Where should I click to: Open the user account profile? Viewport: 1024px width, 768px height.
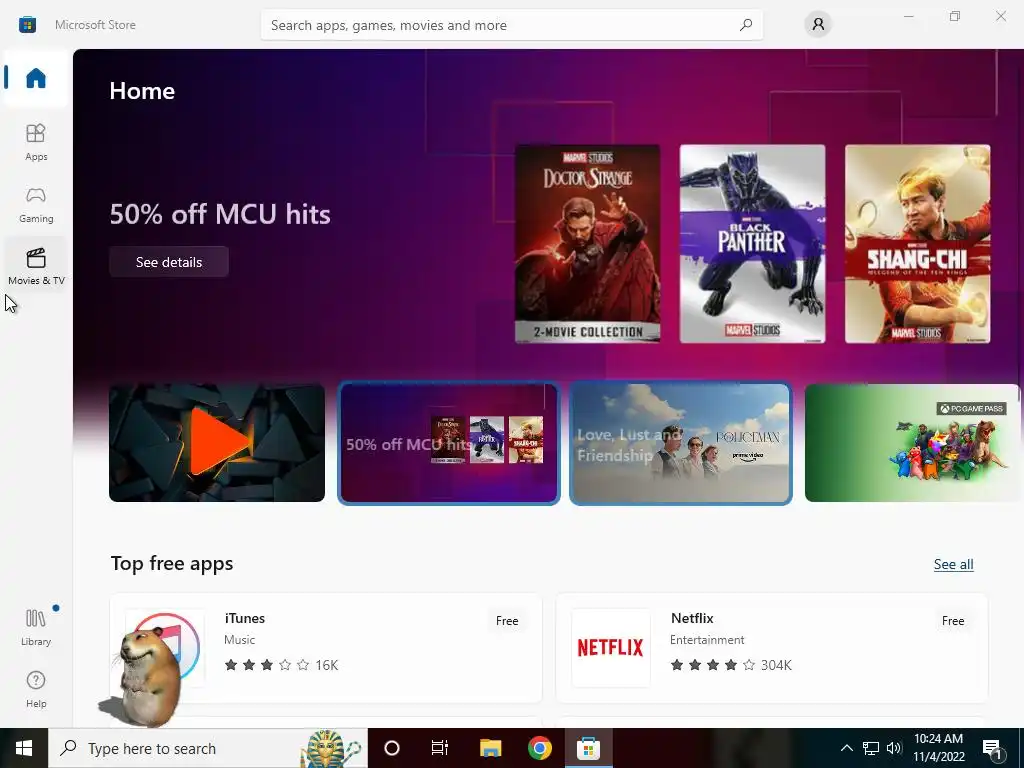pos(818,25)
